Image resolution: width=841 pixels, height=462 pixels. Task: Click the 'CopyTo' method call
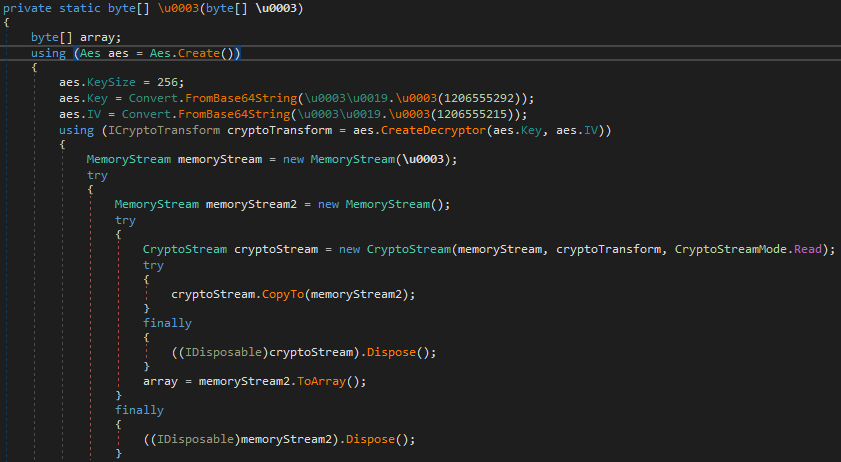click(283, 295)
